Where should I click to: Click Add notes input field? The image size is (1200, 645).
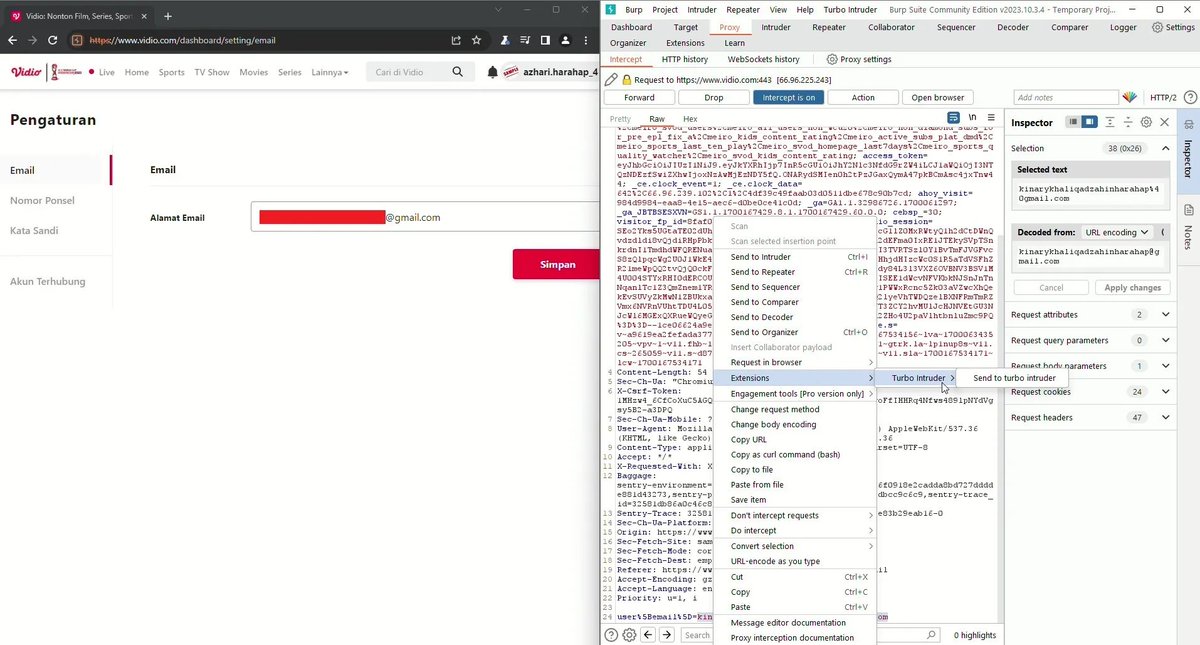[x=1064, y=97]
